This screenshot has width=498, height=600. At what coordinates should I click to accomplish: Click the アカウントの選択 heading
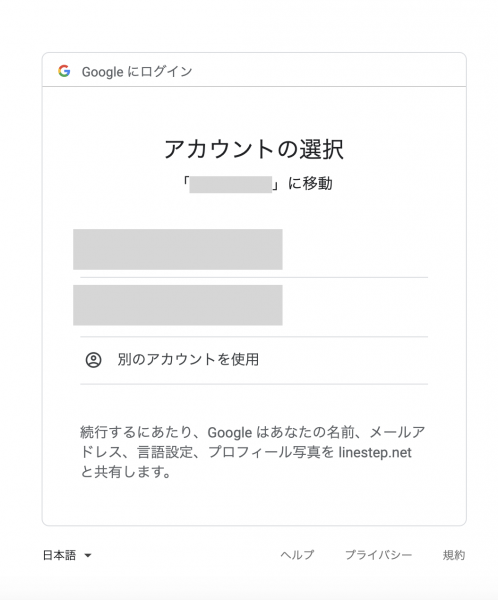(254, 149)
